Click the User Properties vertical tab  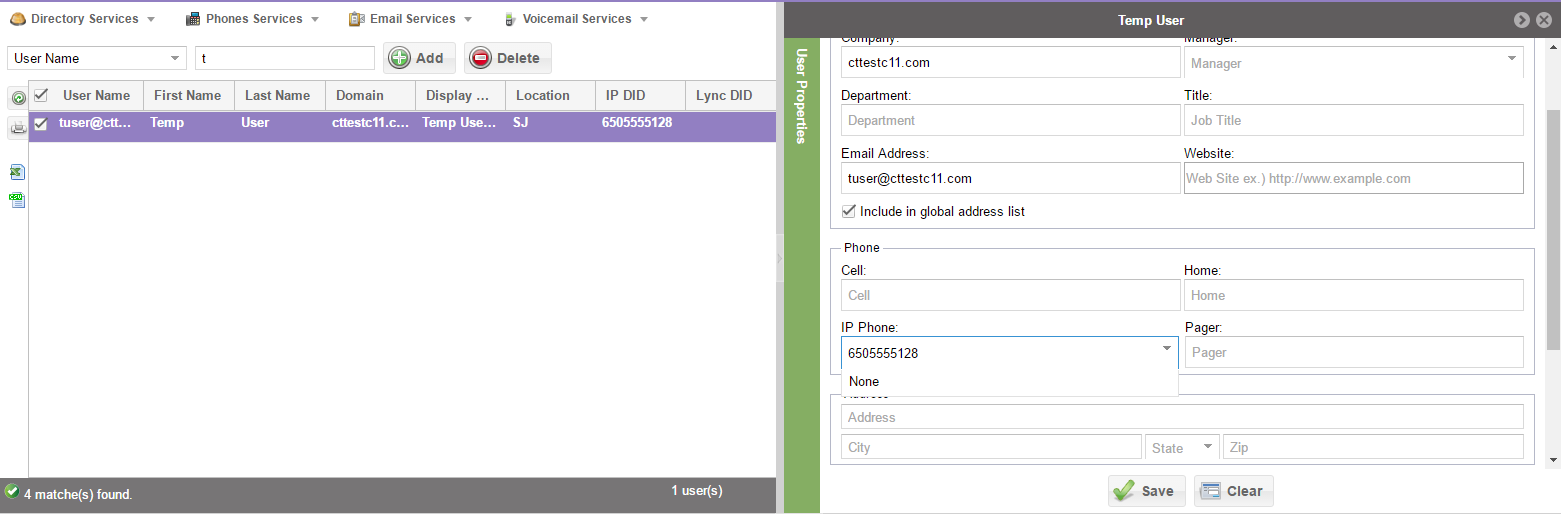point(801,95)
